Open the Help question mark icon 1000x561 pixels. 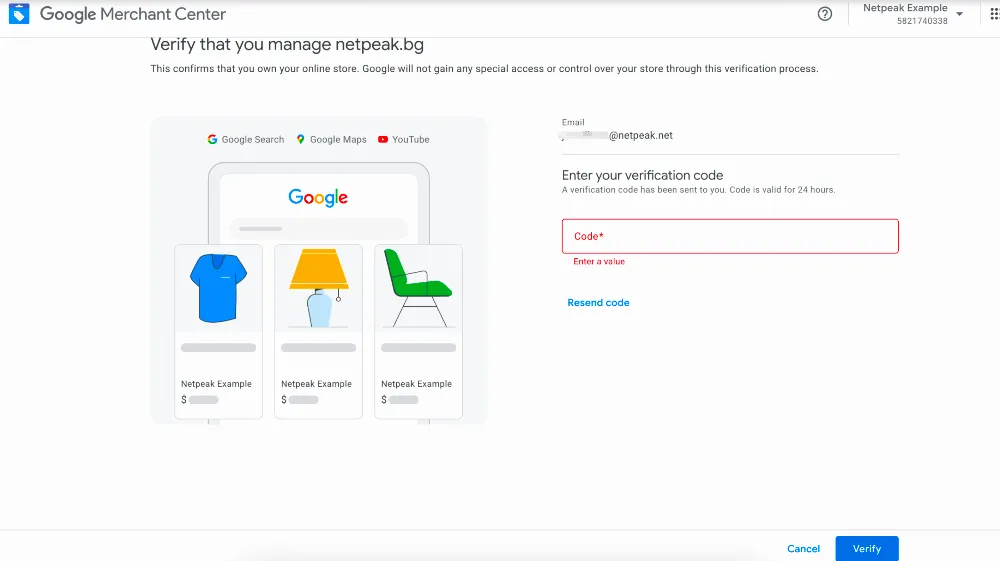pyautogui.click(x=825, y=14)
